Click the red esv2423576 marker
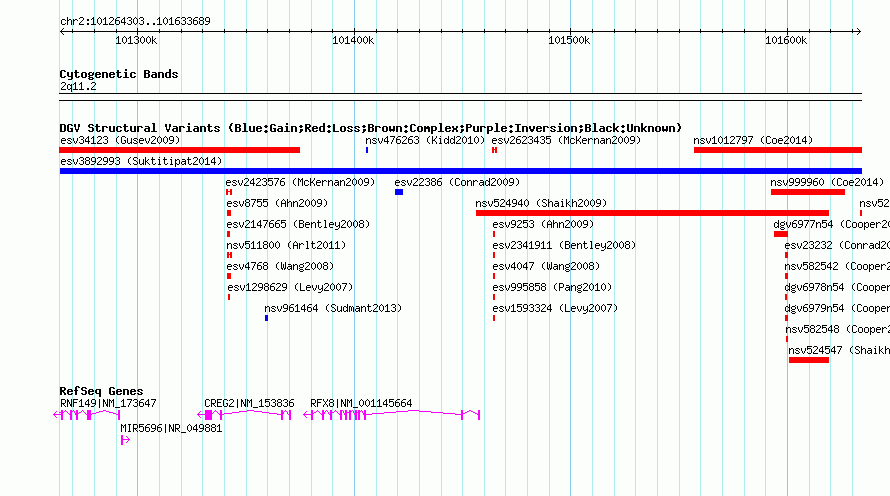This screenshot has width=890, height=496. pos(229,192)
